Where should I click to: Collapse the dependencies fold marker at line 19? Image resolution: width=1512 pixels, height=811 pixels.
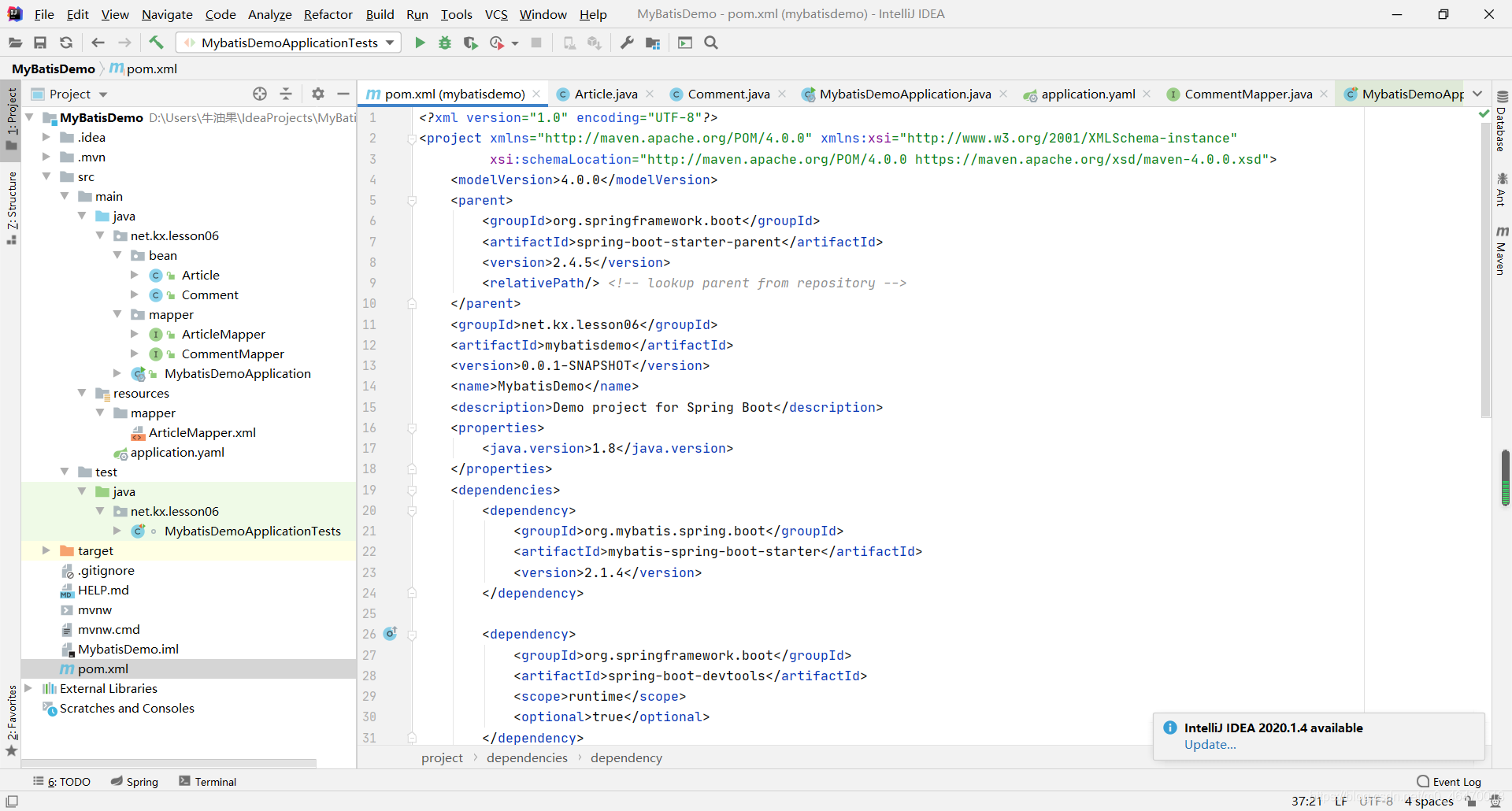[412, 490]
